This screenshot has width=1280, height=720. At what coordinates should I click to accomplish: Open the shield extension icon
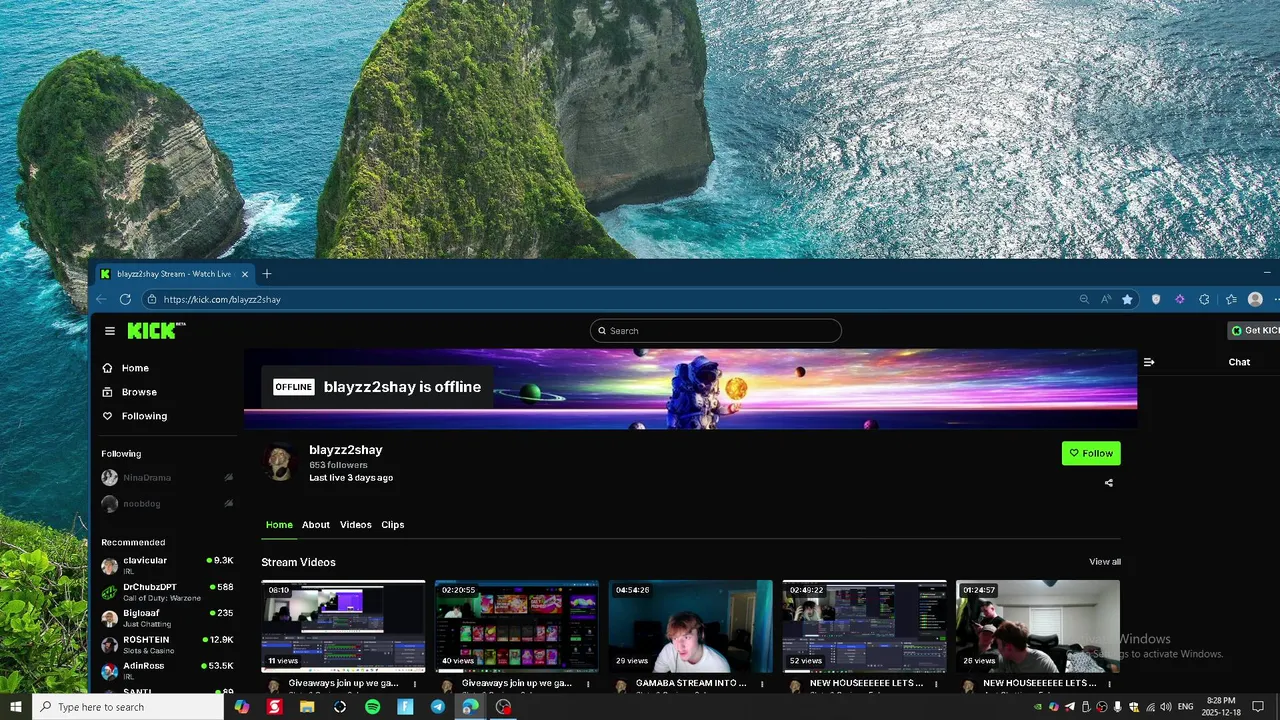pos(1156,299)
